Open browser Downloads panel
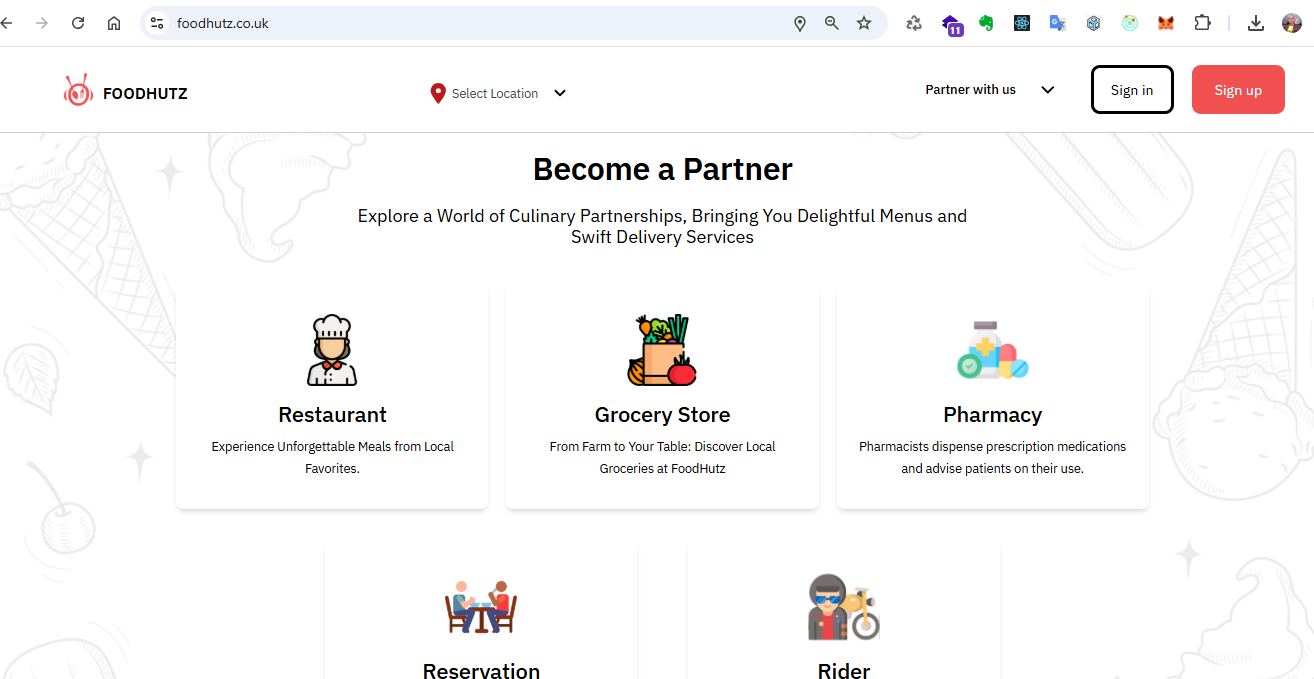This screenshot has height=679, width=1314. click(x=1256, y=23)
